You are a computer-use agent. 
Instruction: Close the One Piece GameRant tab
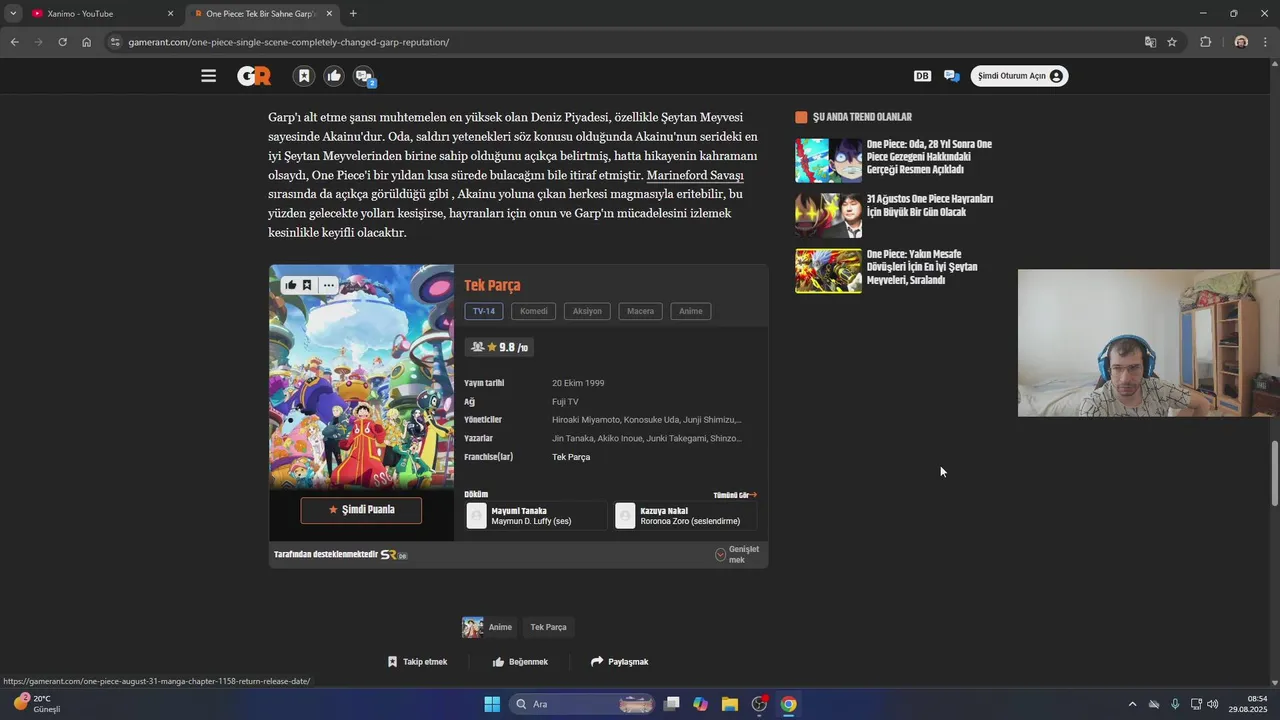click(329, 14)
